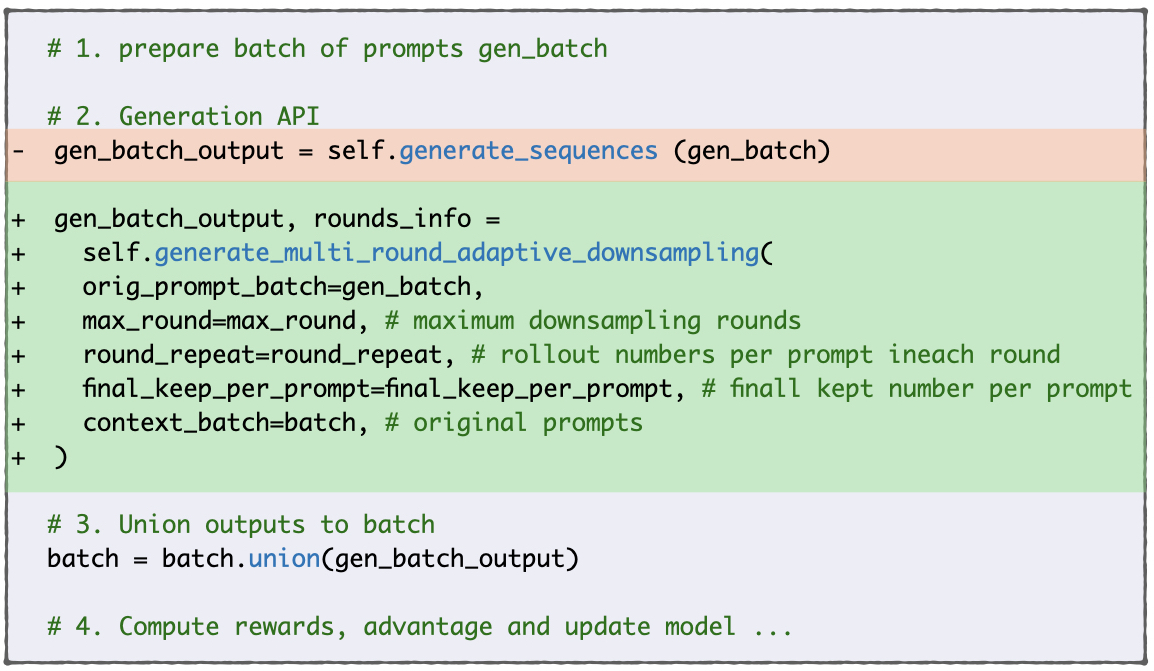Click the generate_sequences method name
The width and height of the screenshot is (1154, 671).
click(528, 151)
